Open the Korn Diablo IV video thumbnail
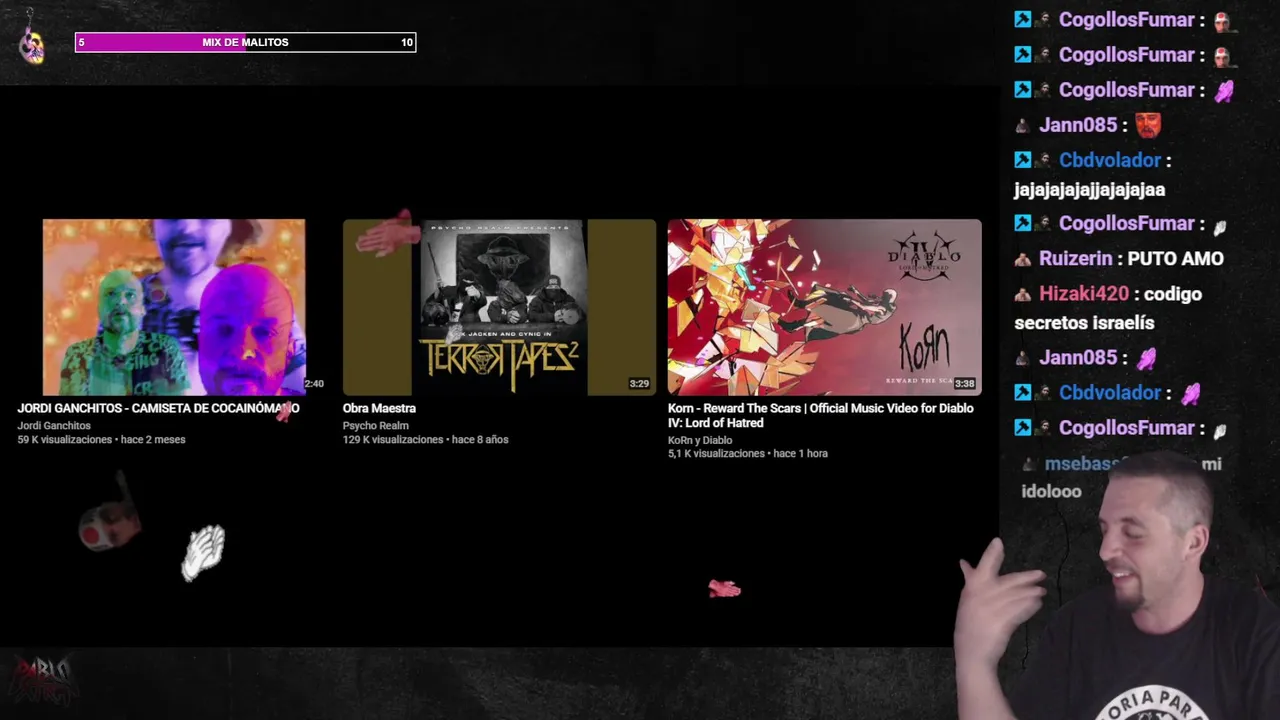This screenshot has width=1280, height=720. click(825, 307)
